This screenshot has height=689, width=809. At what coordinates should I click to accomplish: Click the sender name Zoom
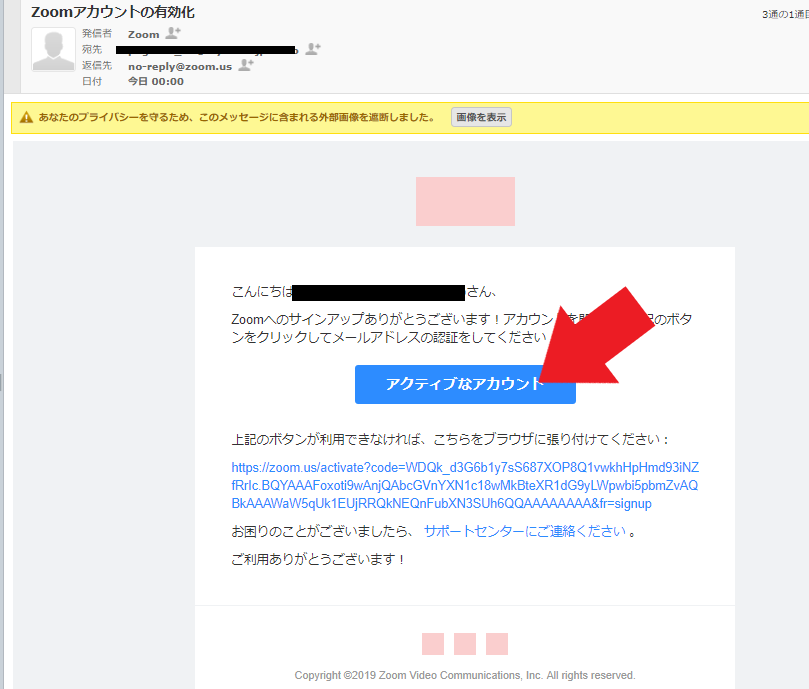(143, 35)
